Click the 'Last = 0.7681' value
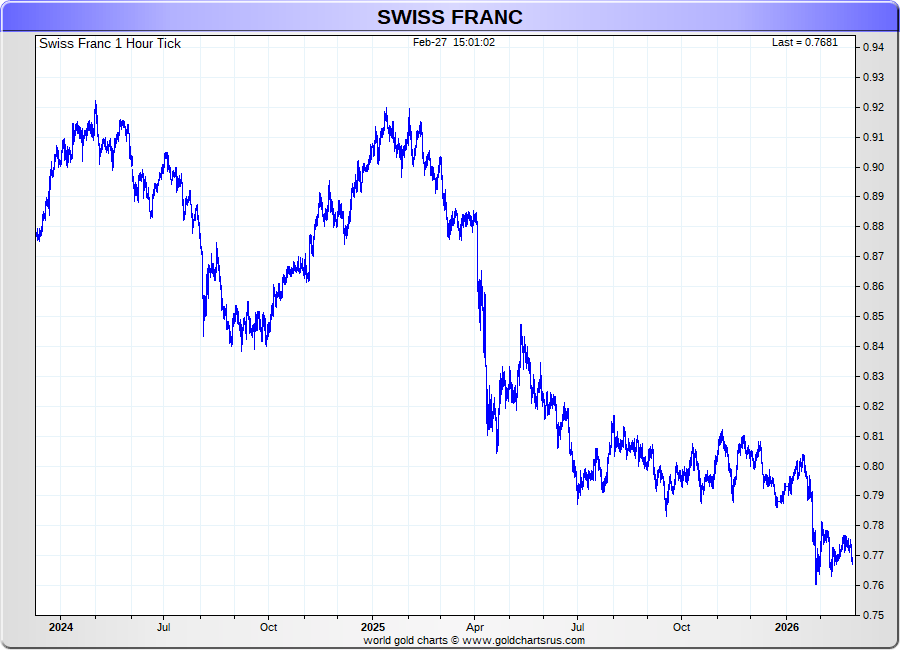The width and height of the screenshot is (900, 650). 805,42
